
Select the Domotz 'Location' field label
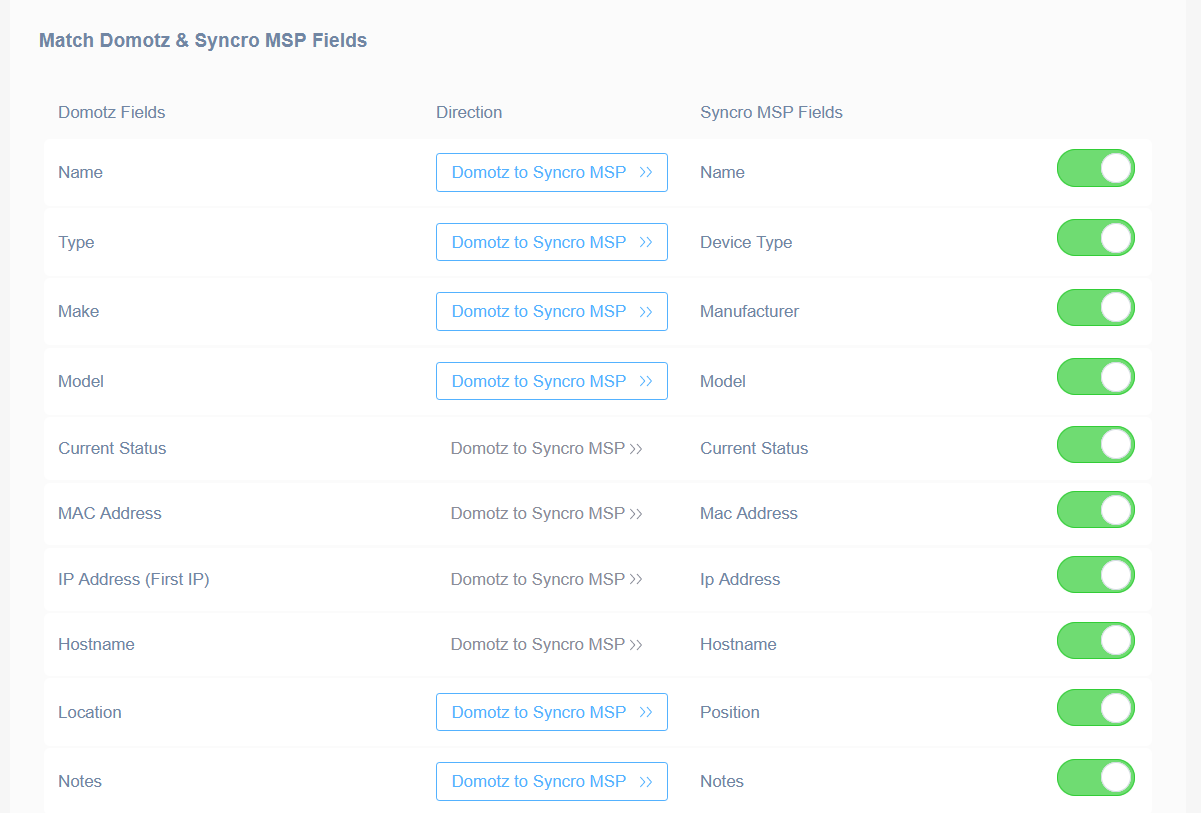click(90, 712)
